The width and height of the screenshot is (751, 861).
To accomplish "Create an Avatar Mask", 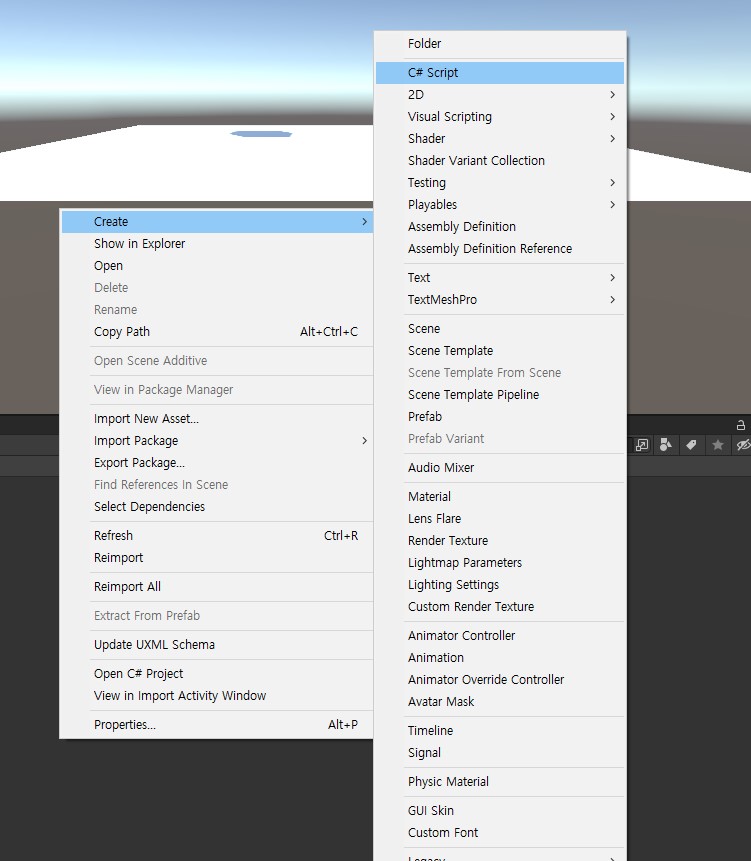I will (x=500, y=702).
